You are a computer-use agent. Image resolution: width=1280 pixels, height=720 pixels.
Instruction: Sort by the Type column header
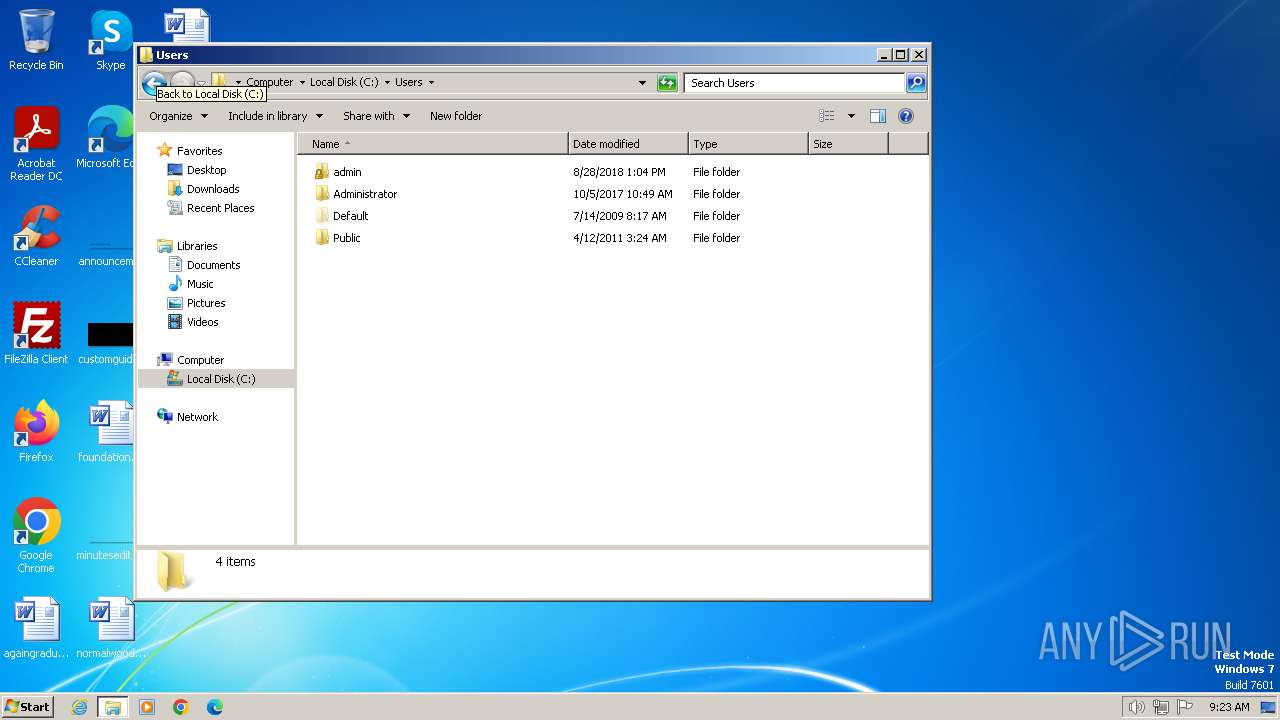click(x=748, y=144)
